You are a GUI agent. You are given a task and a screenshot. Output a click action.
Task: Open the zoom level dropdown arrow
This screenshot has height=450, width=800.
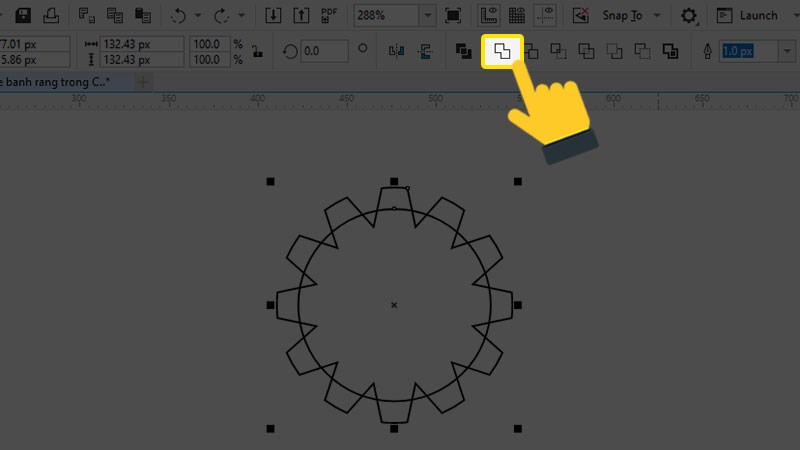coord(428,15)
